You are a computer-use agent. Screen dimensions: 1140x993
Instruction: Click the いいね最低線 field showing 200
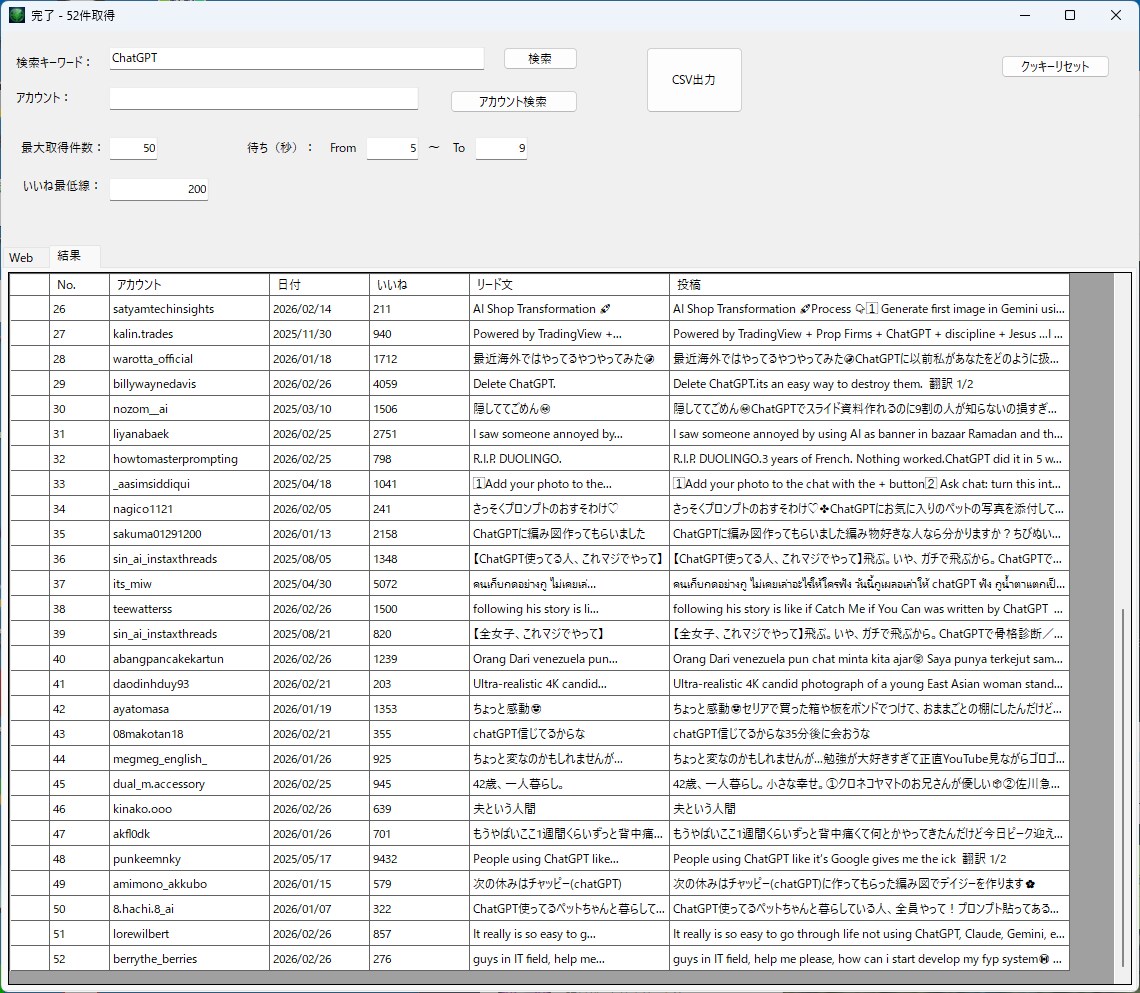pos(158,189)
